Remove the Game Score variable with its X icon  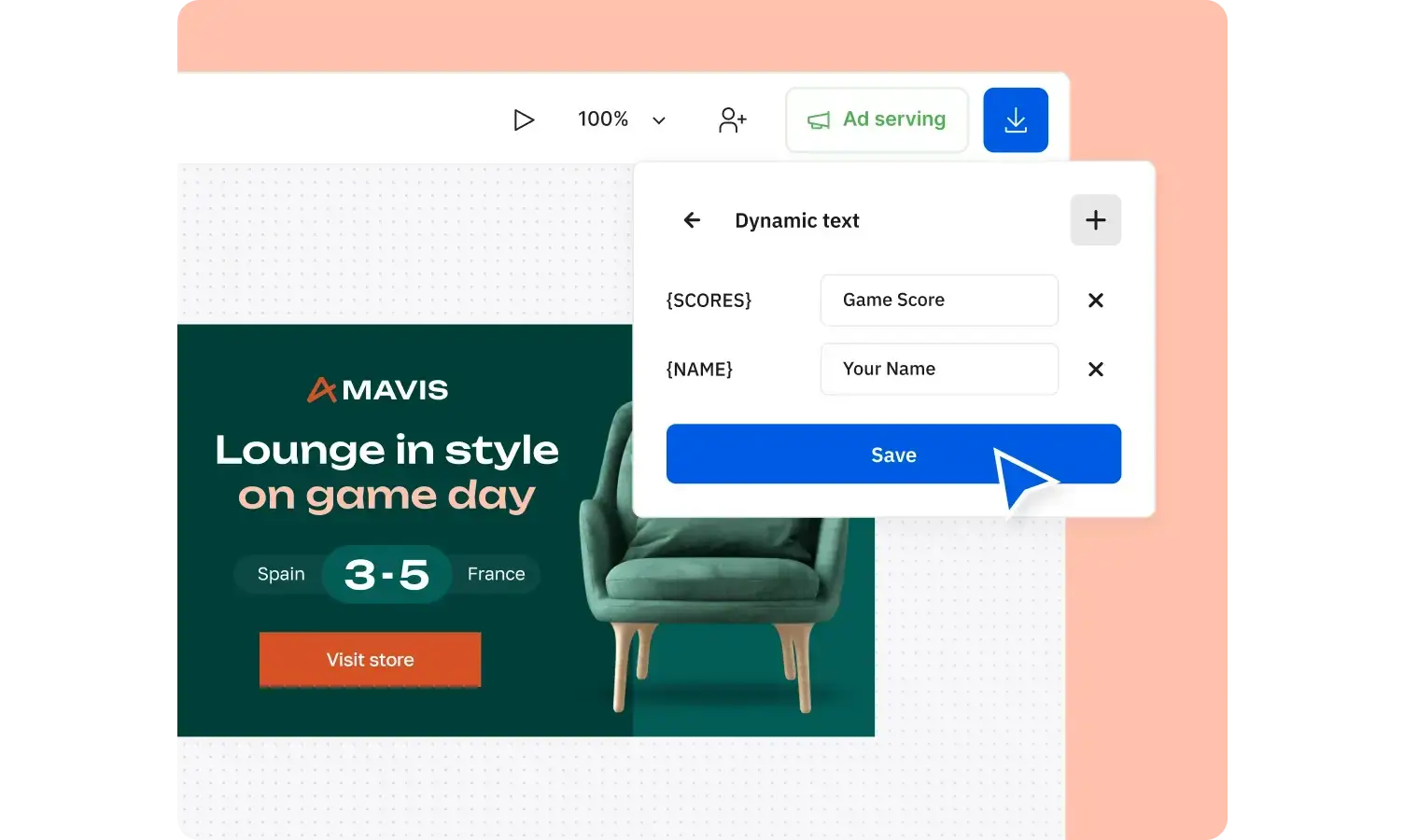click(1095, 301)
